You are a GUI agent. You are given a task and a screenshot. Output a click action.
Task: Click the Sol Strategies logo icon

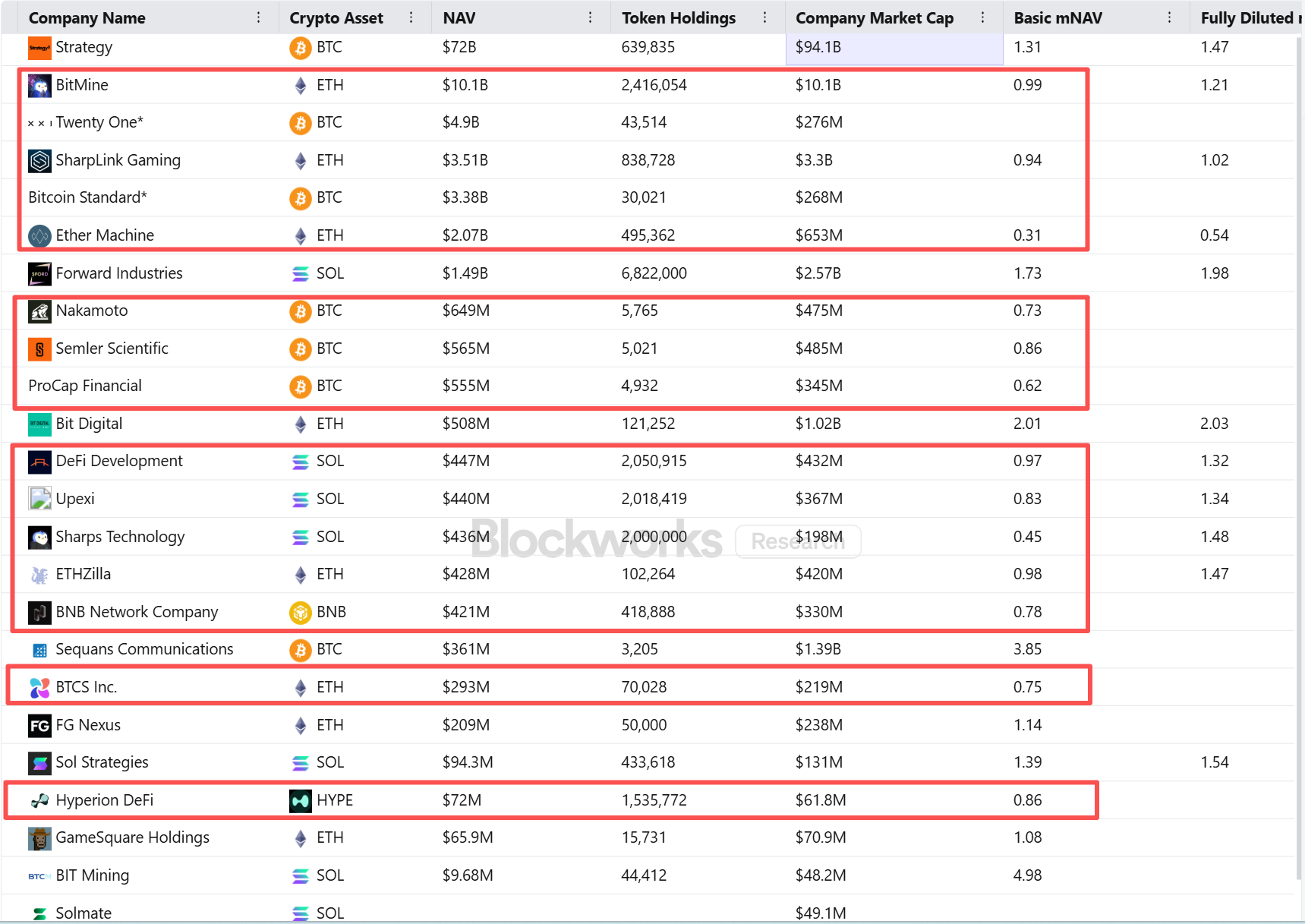(x=39, y=763)
